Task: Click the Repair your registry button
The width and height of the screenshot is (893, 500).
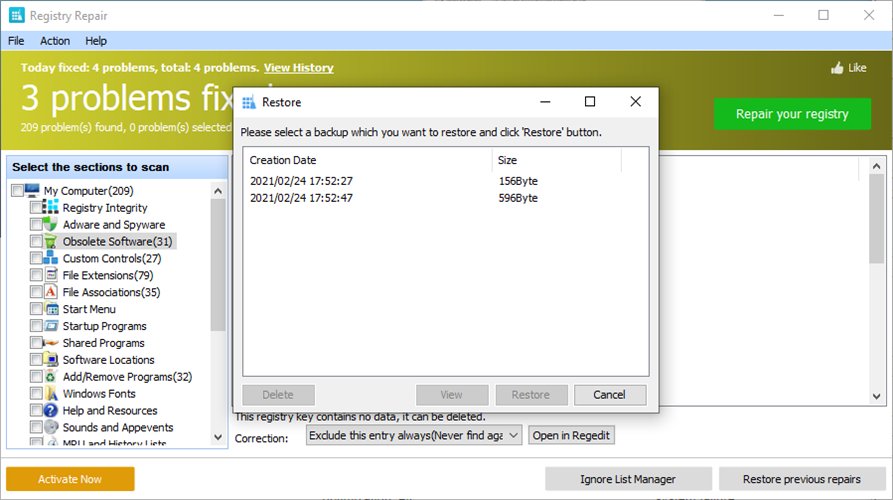Action: point(792,114)
